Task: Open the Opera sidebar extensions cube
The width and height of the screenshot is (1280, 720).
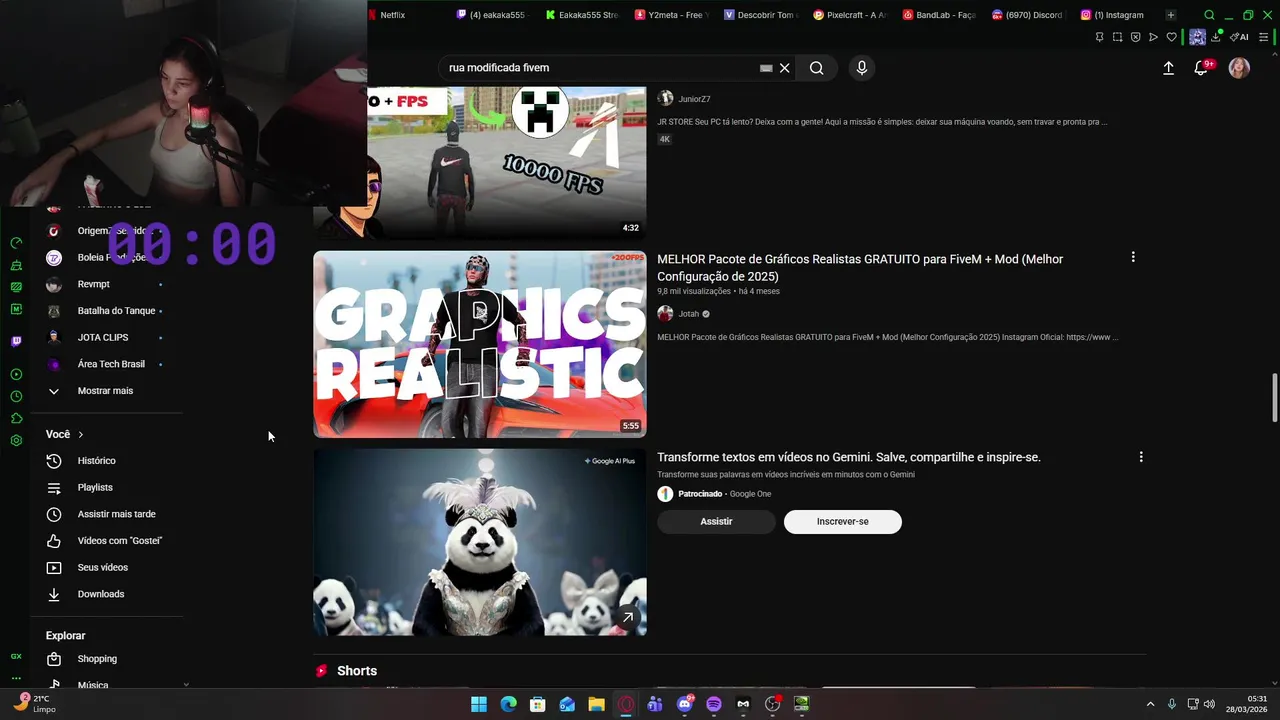Action: click(x=16, y=418)
